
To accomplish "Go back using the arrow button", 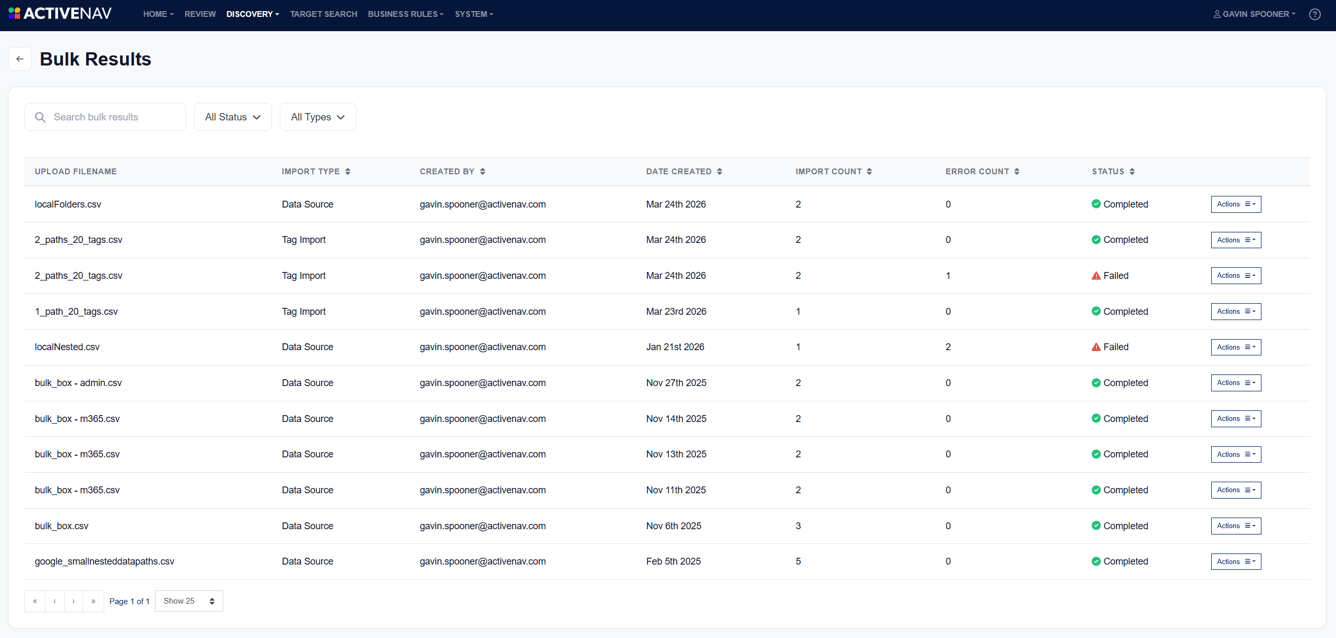I will coord(20,59).
